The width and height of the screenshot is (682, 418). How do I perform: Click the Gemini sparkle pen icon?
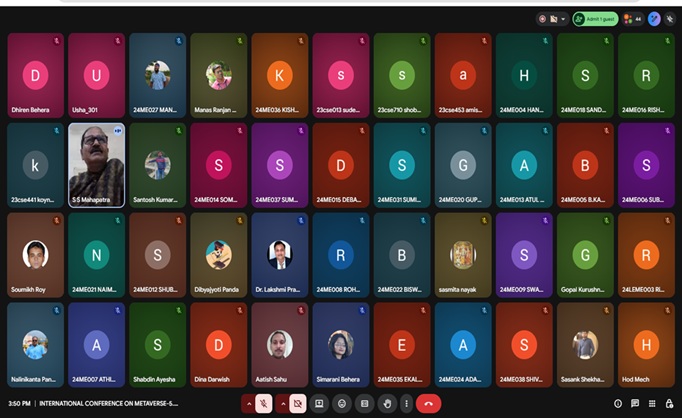pyautogui.click(x=654, y=19)
